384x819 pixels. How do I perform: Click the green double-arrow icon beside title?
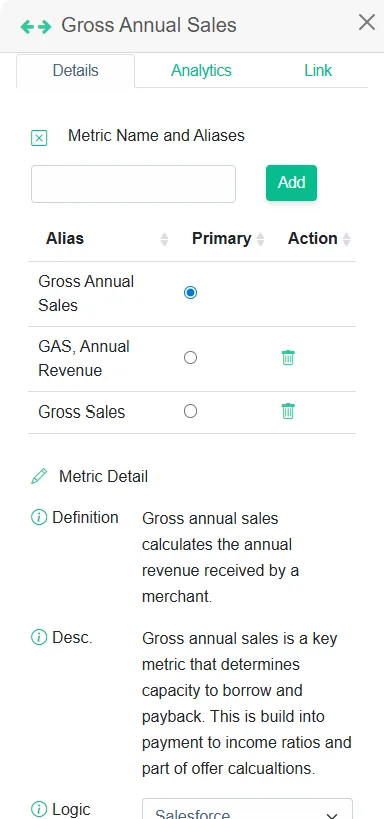tap(36, 27)
